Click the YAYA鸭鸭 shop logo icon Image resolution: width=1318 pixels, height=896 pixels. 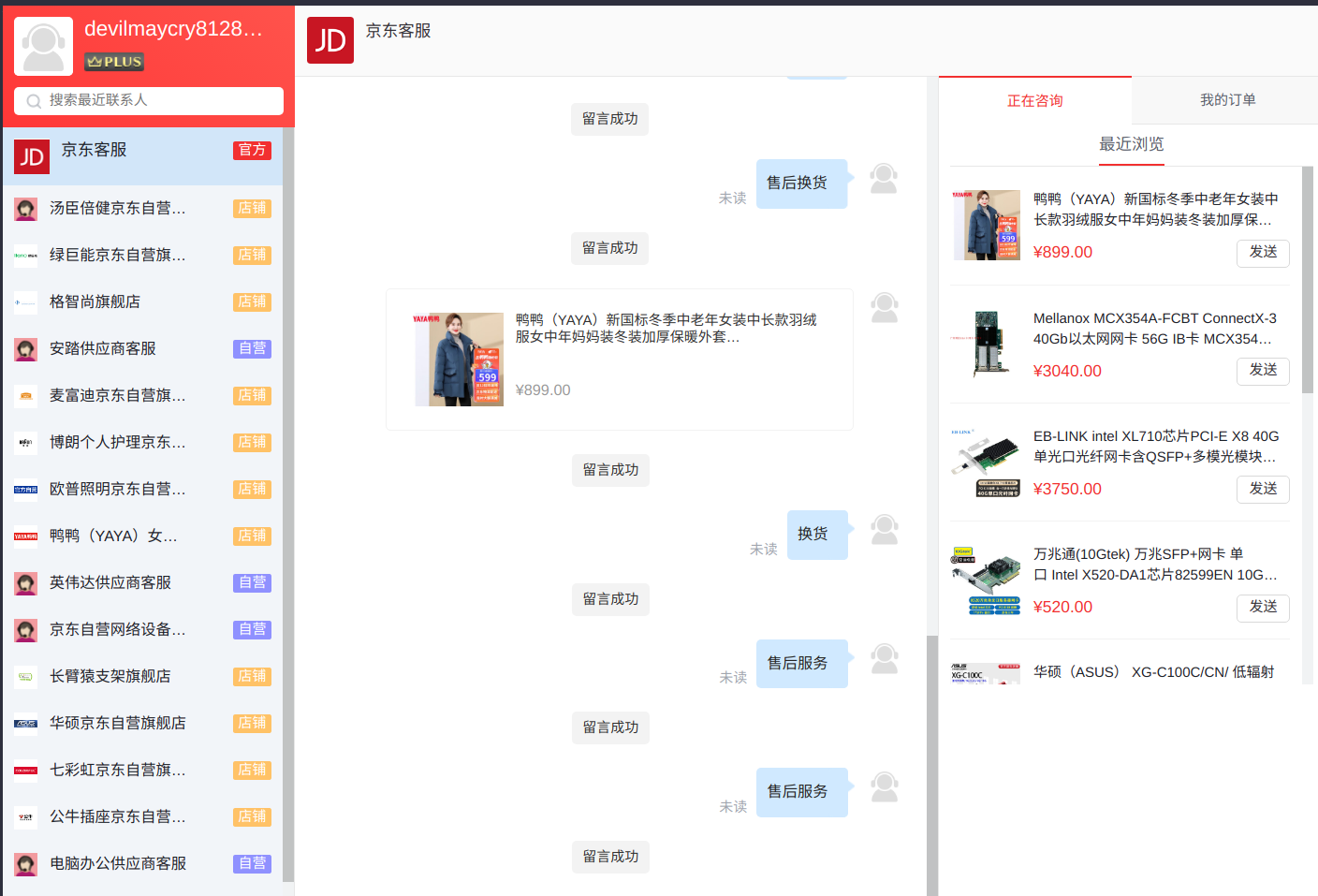26,536
